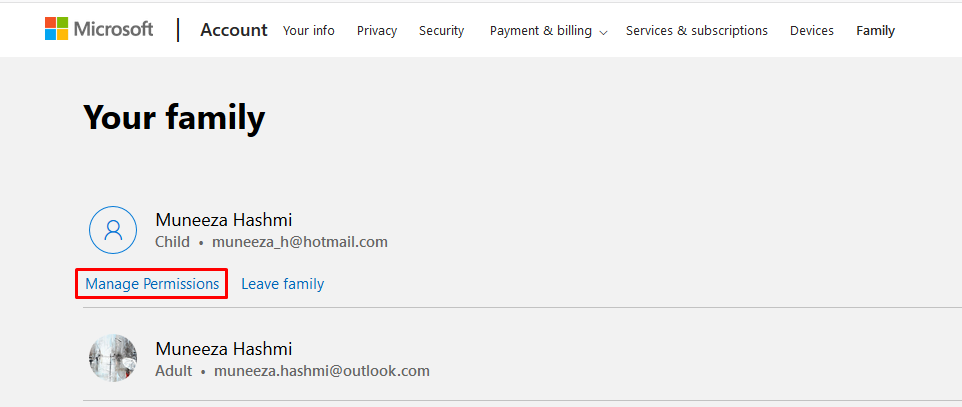Click the Microsoft logo icon
Screen dimensions: 962x407
pyautogui.click(x=56, y=29)
